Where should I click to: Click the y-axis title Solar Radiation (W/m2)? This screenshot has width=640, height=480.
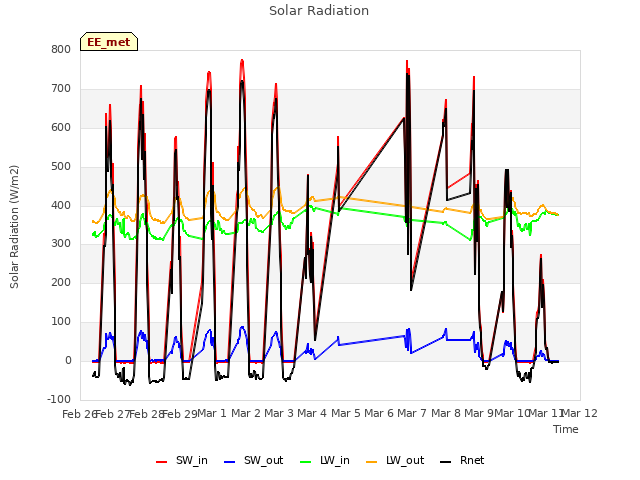[x=14, y=227]
